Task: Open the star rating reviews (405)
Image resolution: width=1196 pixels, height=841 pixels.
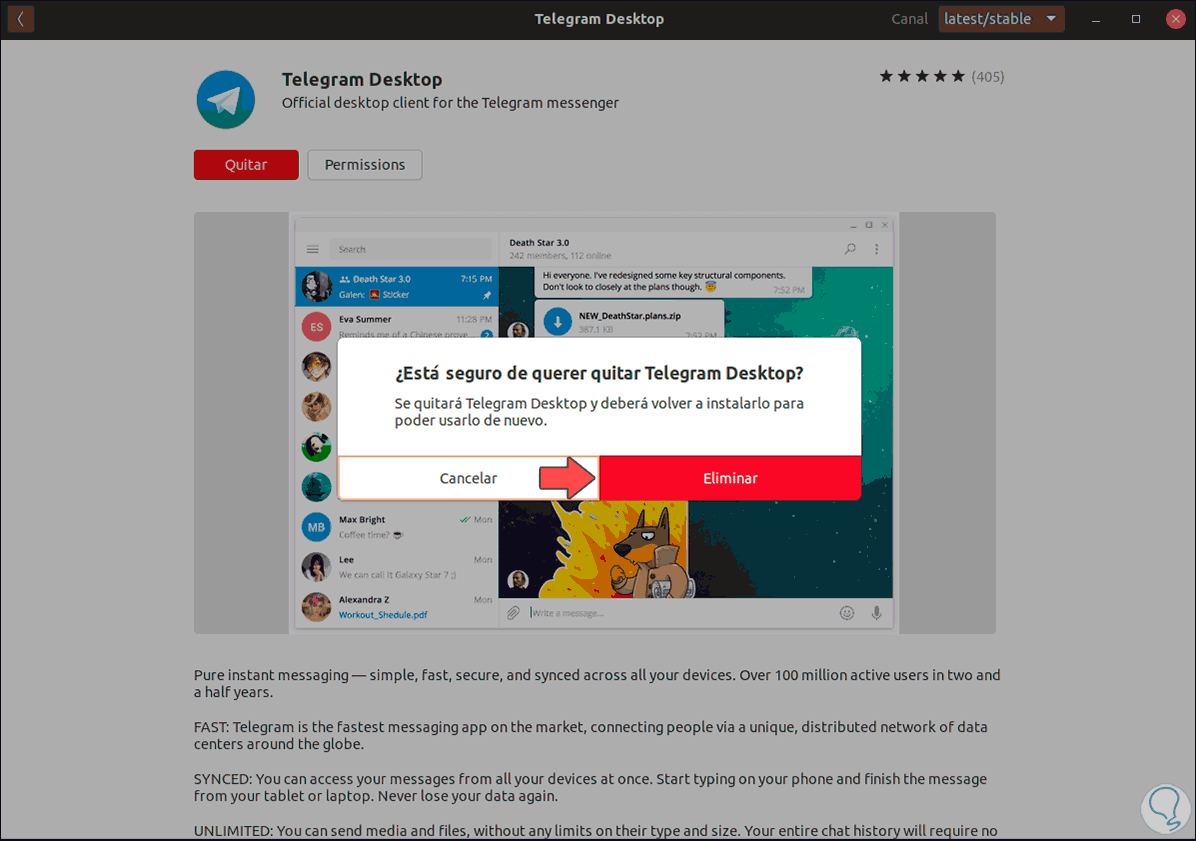Action: (x=941, y=76)
